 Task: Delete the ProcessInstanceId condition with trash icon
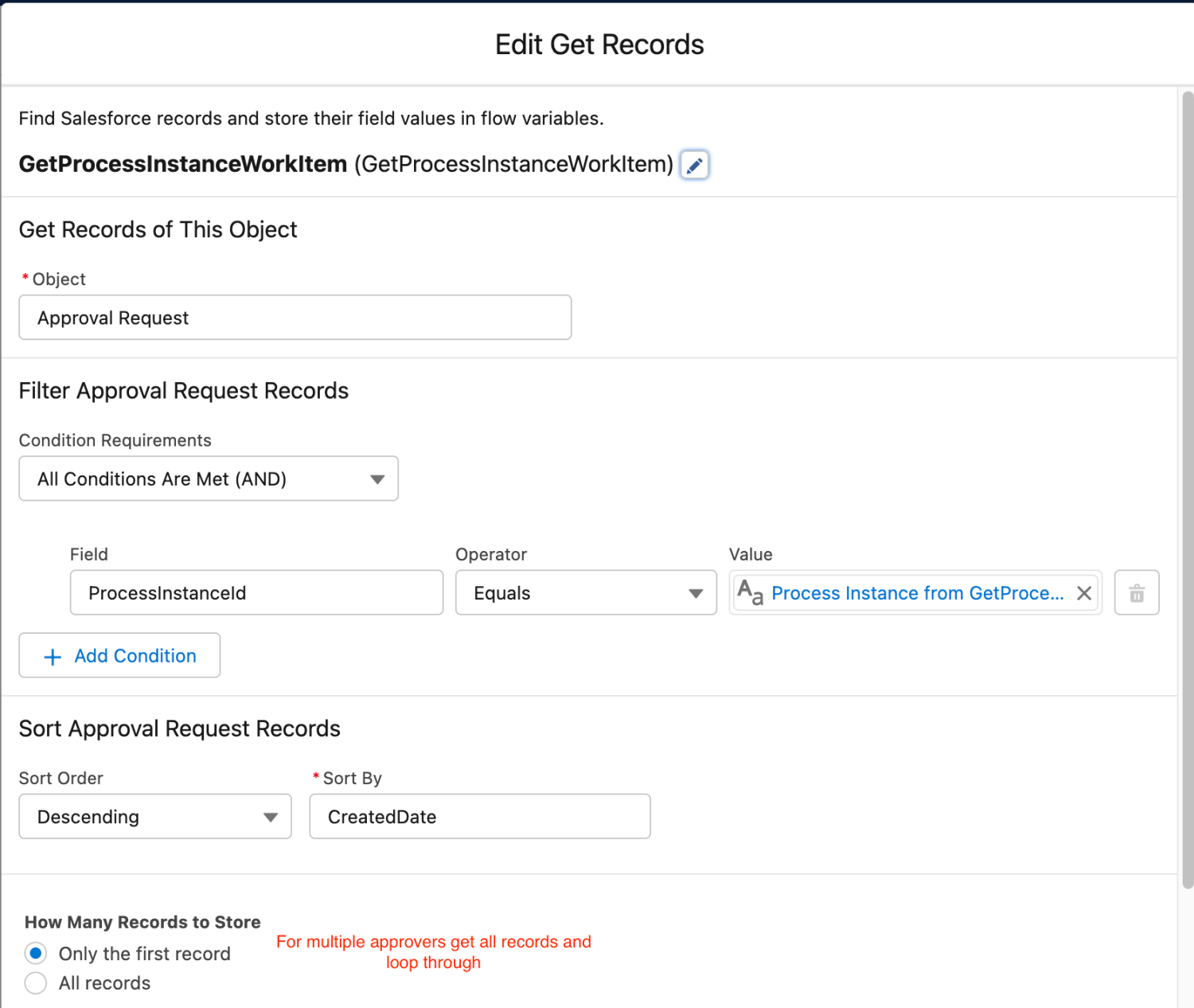point(1137,593)
